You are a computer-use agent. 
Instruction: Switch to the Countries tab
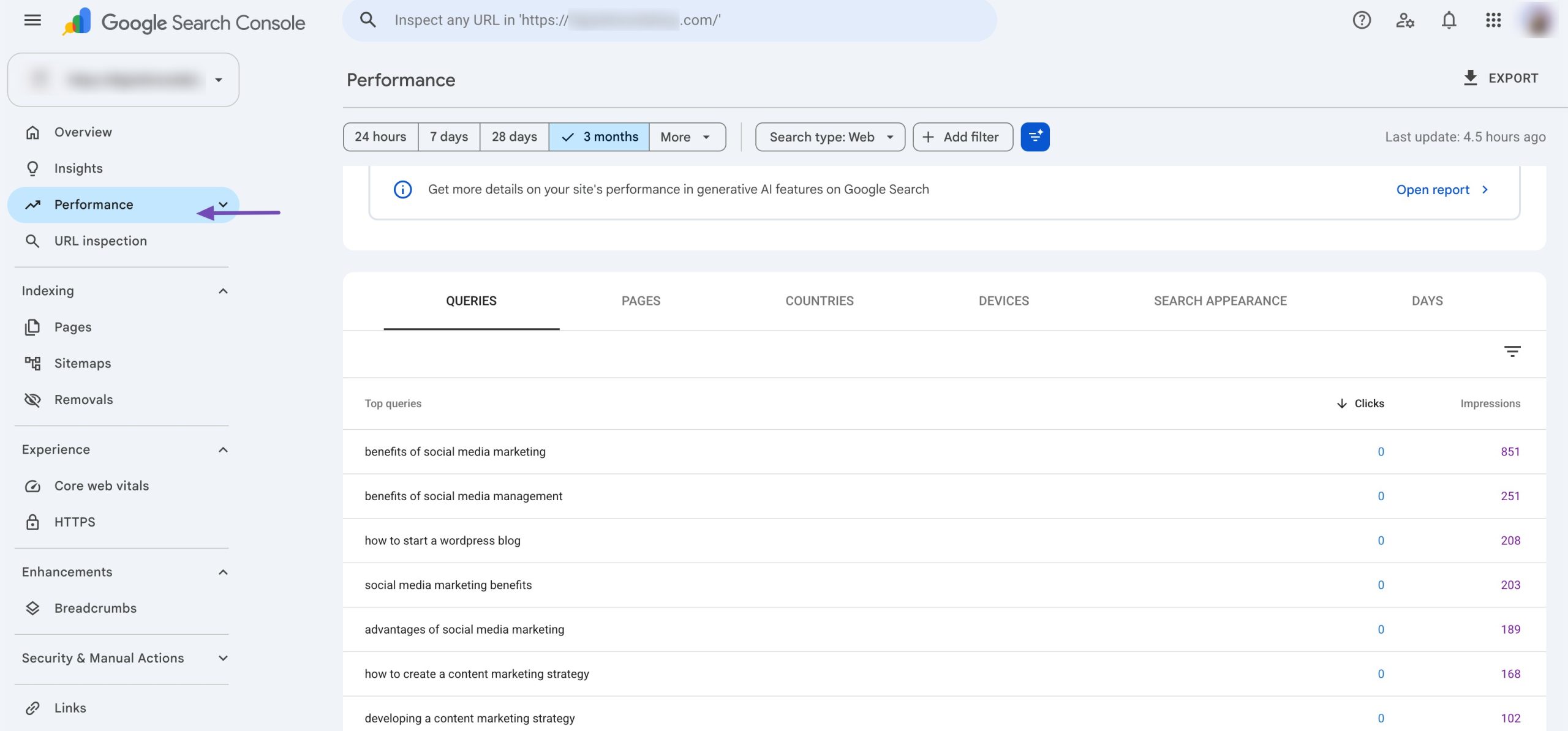(x=820, y=301)
